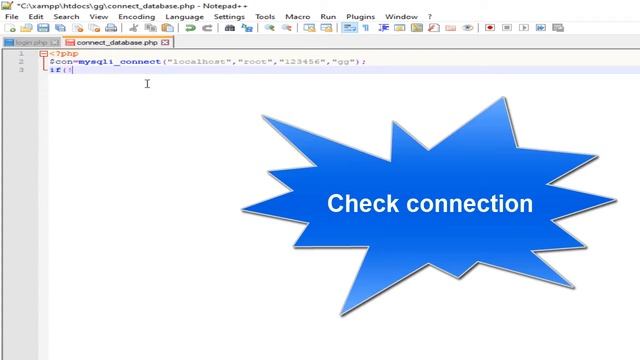Screen dimensions: 640x360
Task: Play back the recorded macro
Action: point(524,28)
